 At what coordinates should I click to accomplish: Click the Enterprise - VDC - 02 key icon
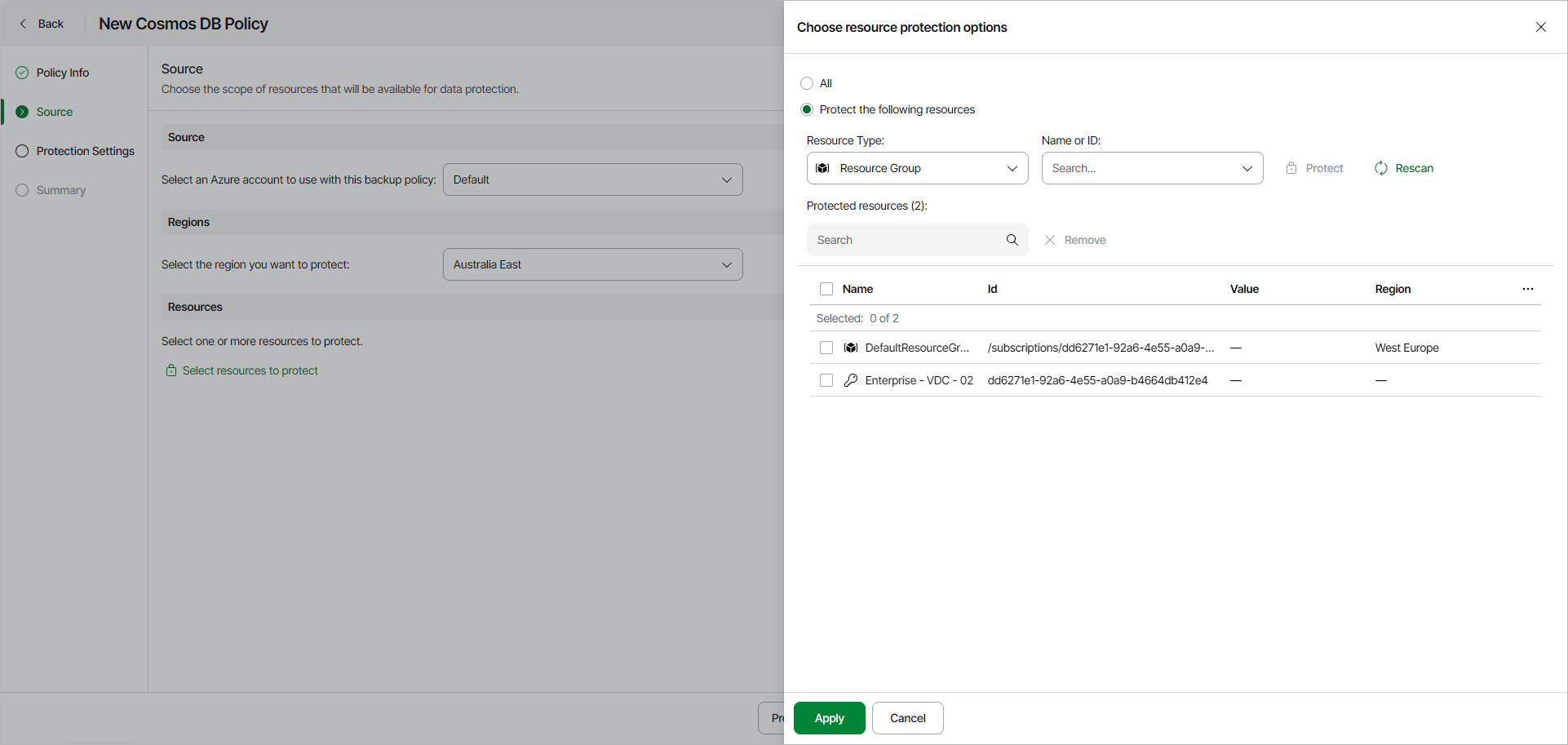pyautogui.click(x=851, y=380)
